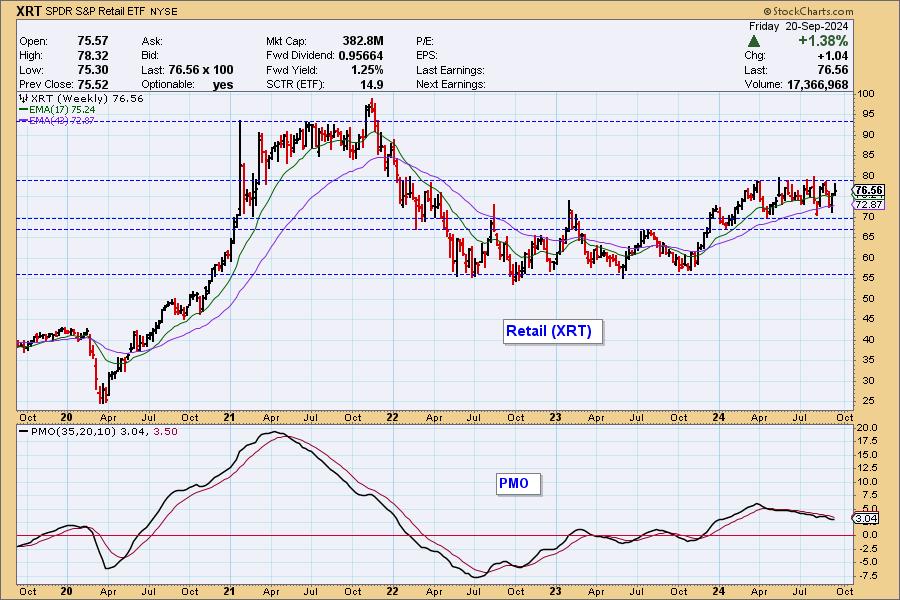The width and height of the screenshot is (900, 600).
Task: Click the 100 label on the price axis
Action: [x=866, y=94]
